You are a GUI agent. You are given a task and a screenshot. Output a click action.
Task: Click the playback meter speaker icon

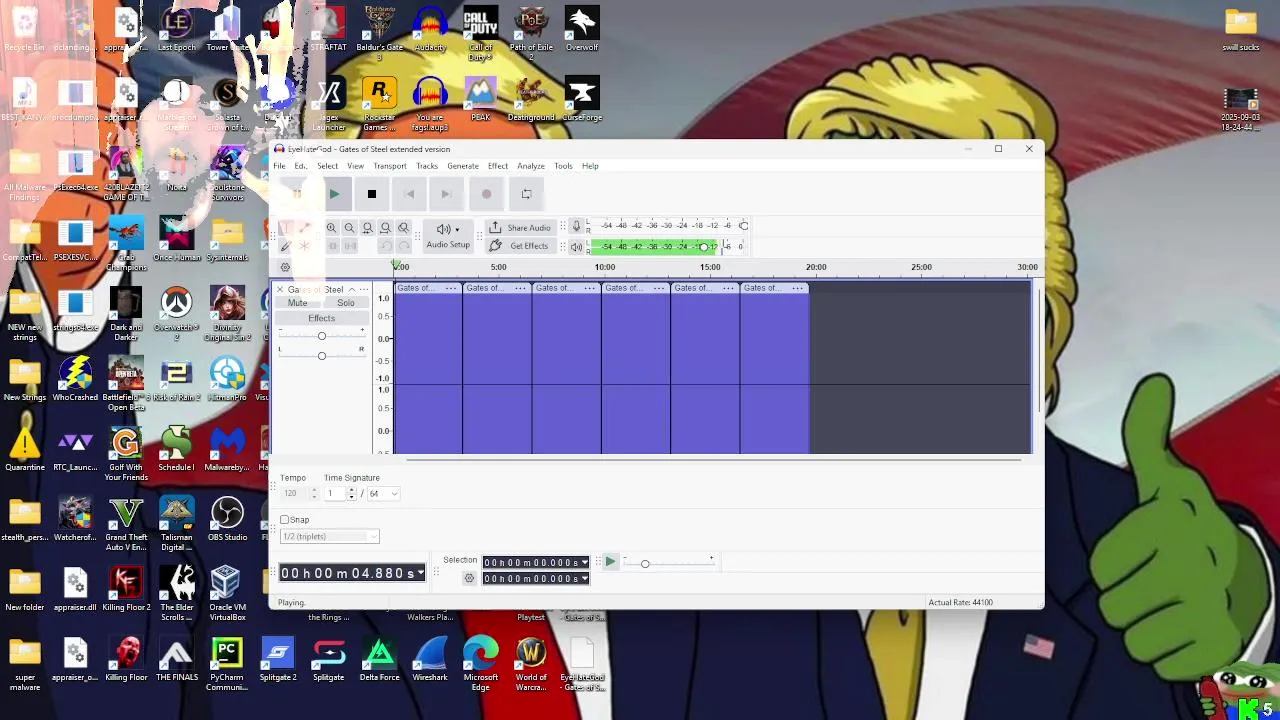tap(576, 247)
